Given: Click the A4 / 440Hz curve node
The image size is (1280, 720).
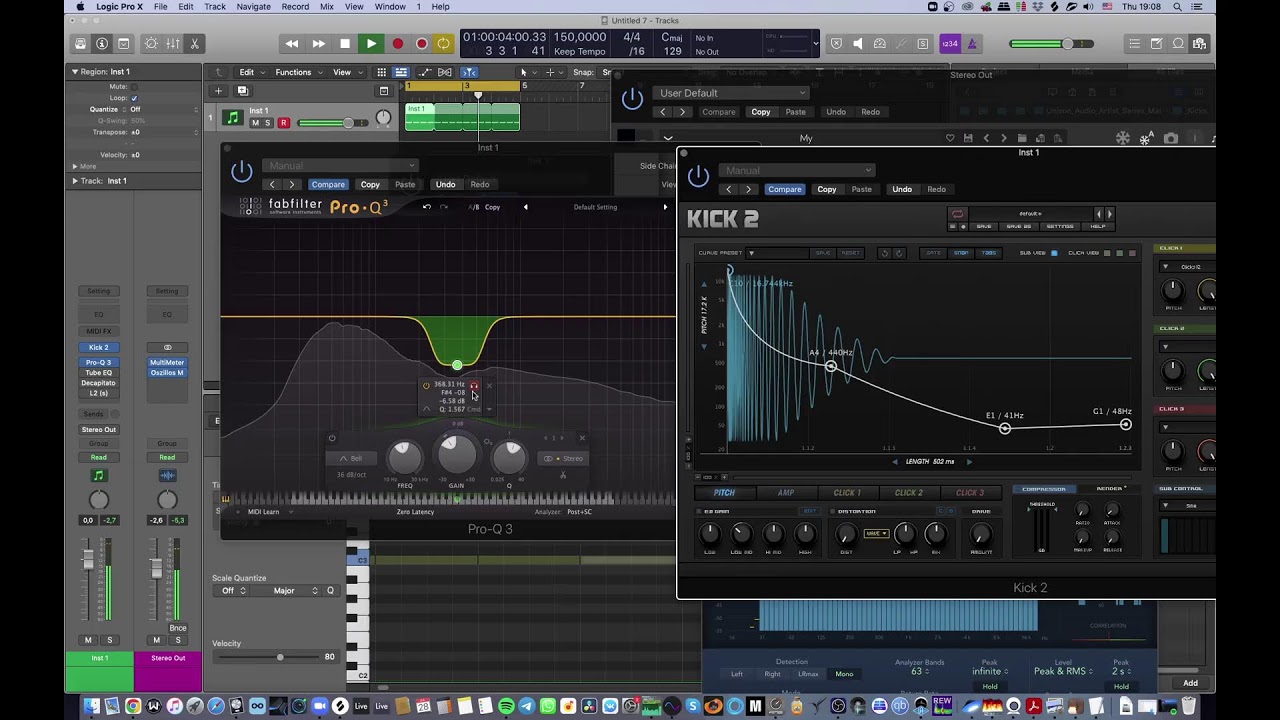Looking at the screenshot, I should click(830, 366).
